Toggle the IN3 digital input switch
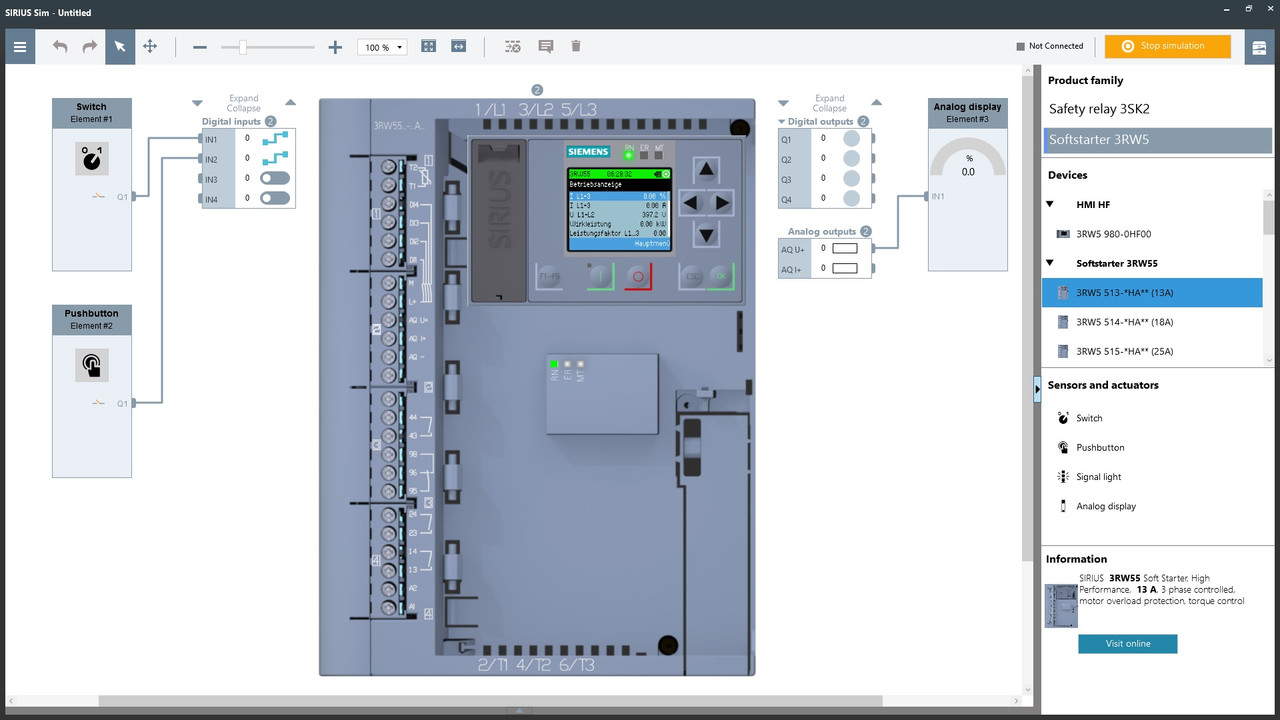1280x720 pixels. (275, 178)
